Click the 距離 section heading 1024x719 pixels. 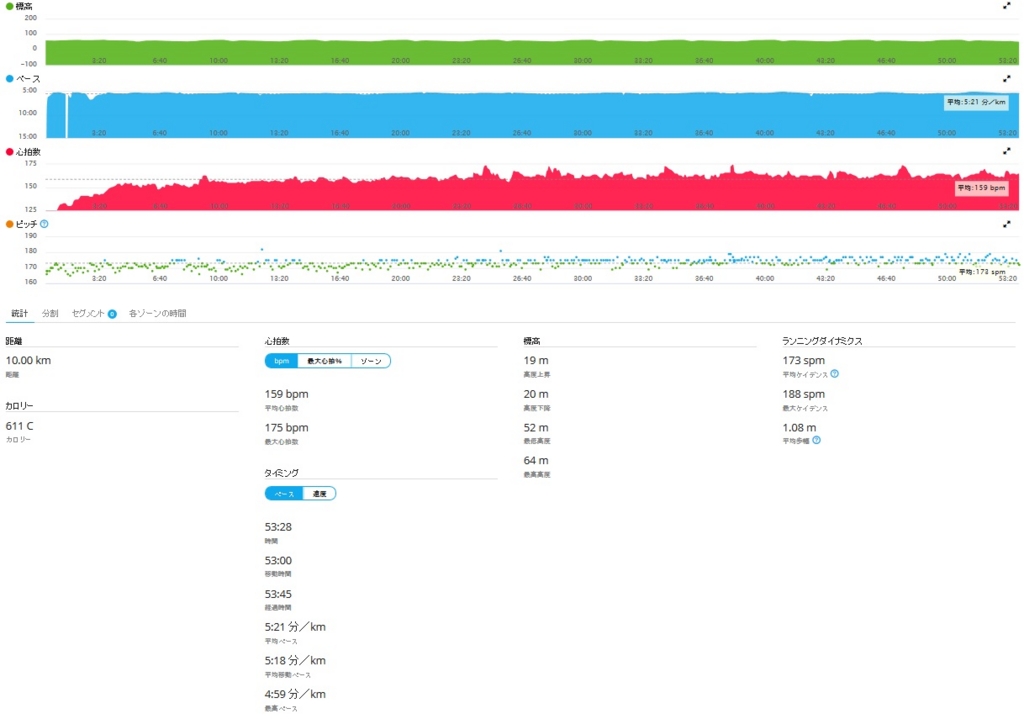pos(14,341)
